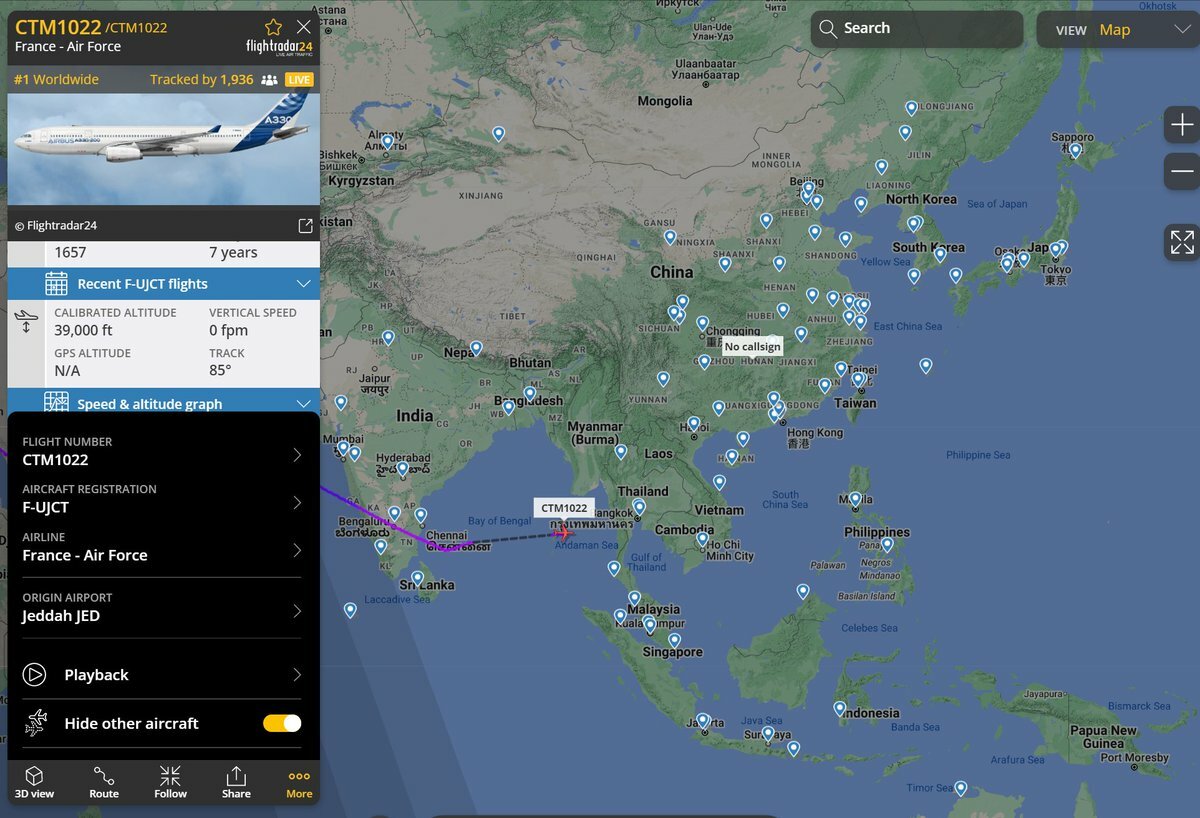Expand Speed & altitude graph section

[x=164, y=404]
